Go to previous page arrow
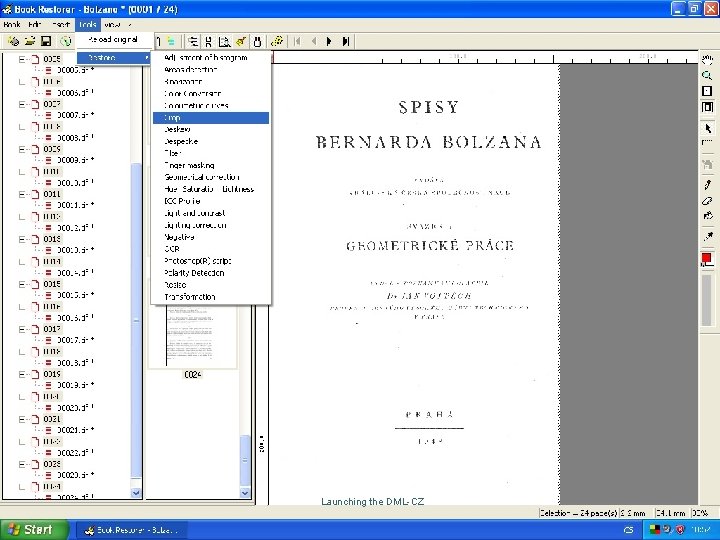The width and height of the screenshot is (720, 540). [x=314, y=42]
